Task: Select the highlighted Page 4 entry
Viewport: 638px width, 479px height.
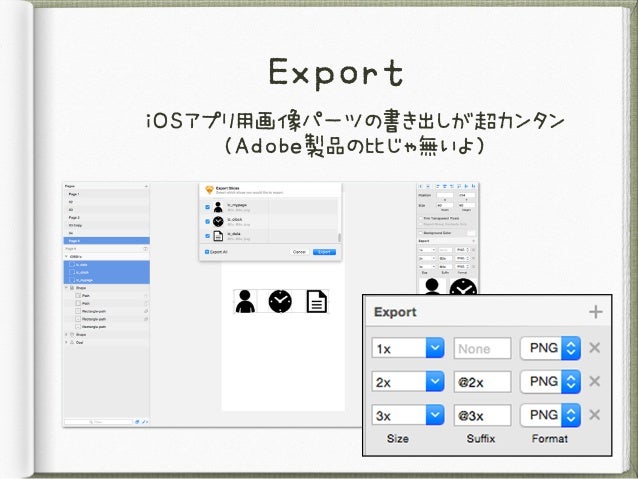Action: (x=74, y=241)
